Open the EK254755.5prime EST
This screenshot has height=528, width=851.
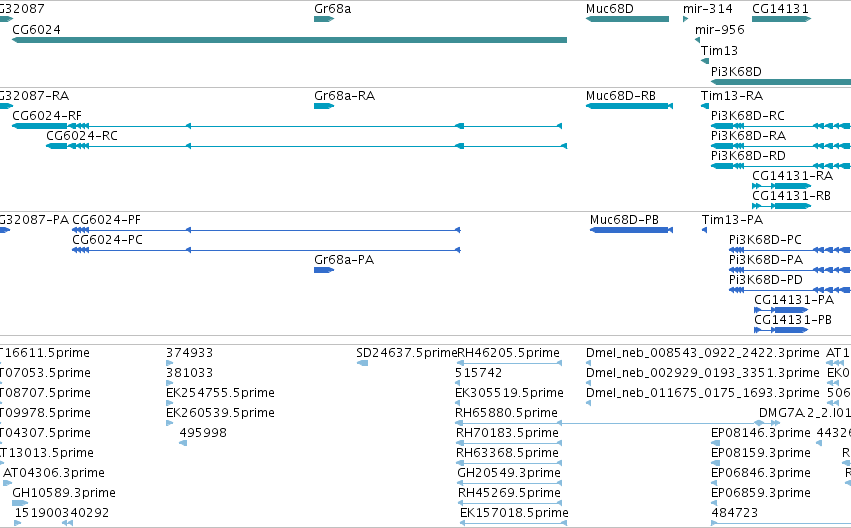pyautogui.click(x=220, y=393)
